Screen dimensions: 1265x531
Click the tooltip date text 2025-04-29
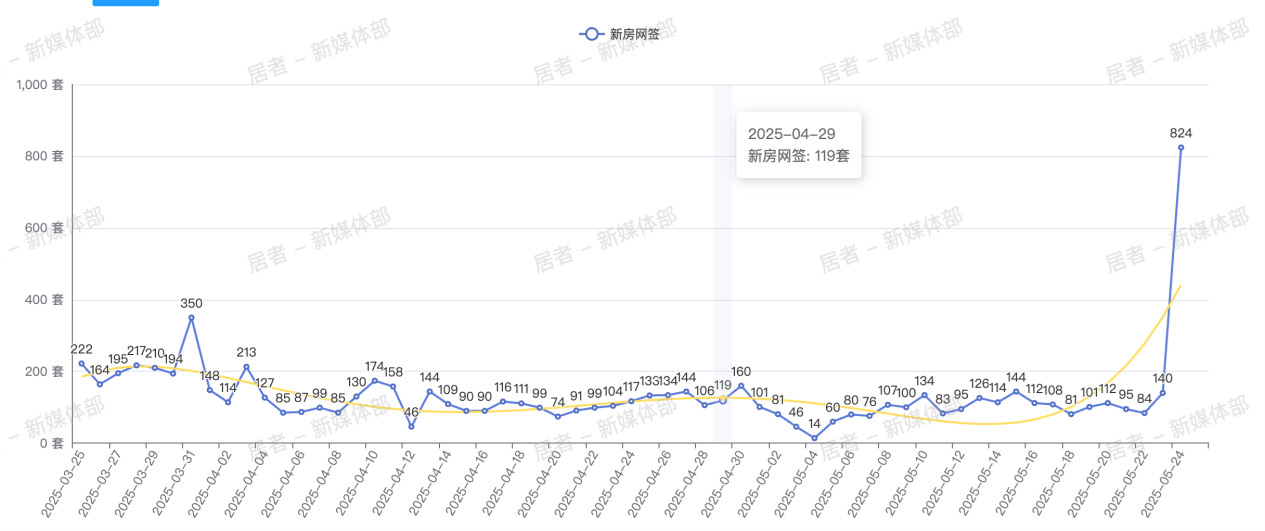tap(792, 133)
